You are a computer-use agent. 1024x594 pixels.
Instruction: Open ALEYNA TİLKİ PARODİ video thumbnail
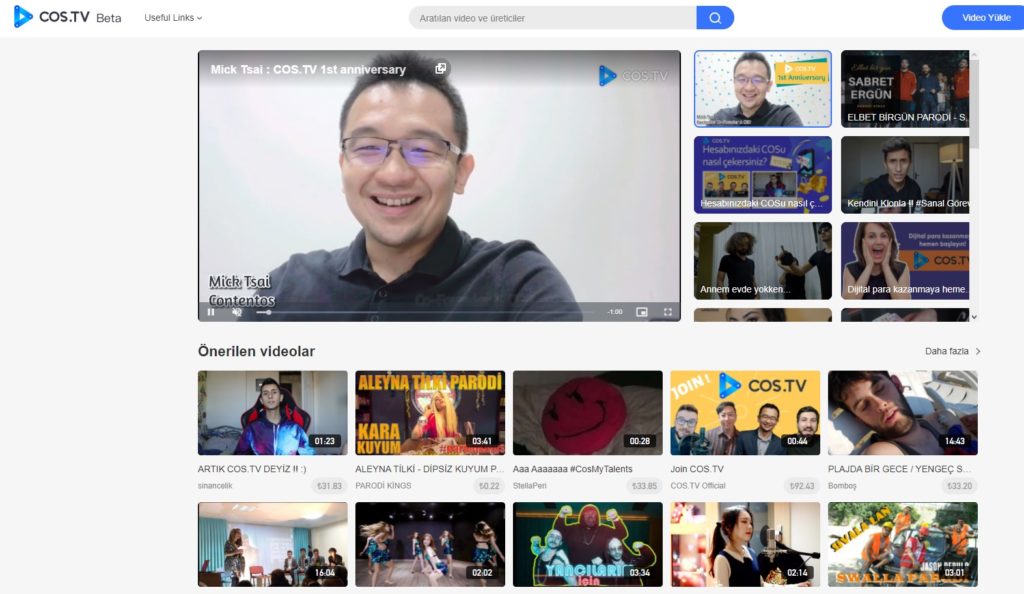pyautogui.click(x=430, y=413)
